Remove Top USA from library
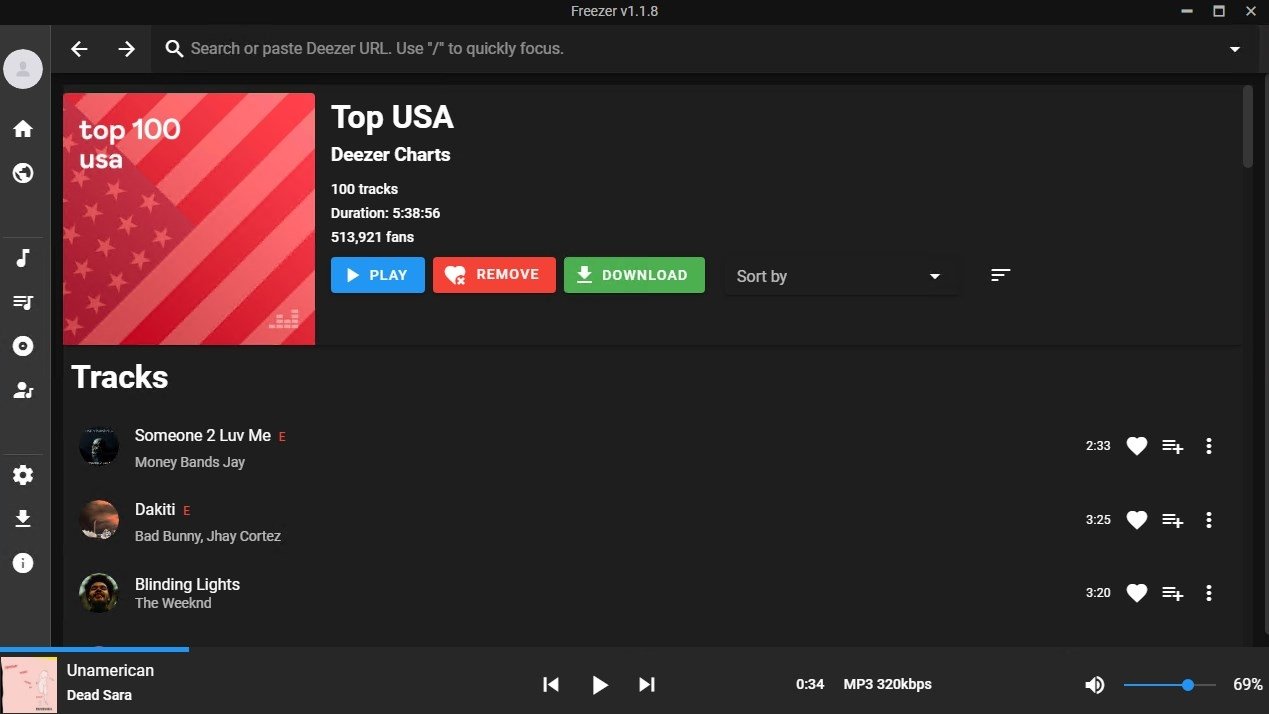 (494, 275)
